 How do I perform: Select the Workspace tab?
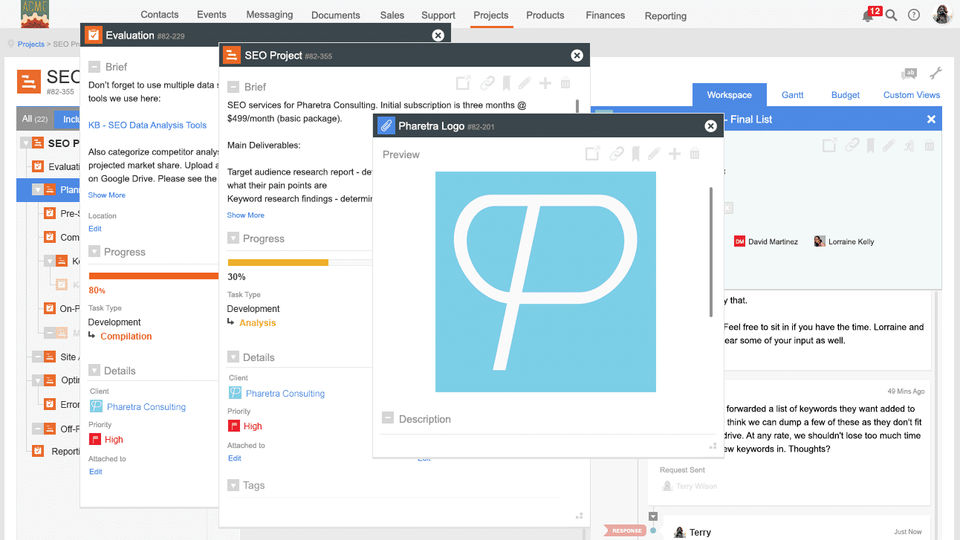point(729,95)
